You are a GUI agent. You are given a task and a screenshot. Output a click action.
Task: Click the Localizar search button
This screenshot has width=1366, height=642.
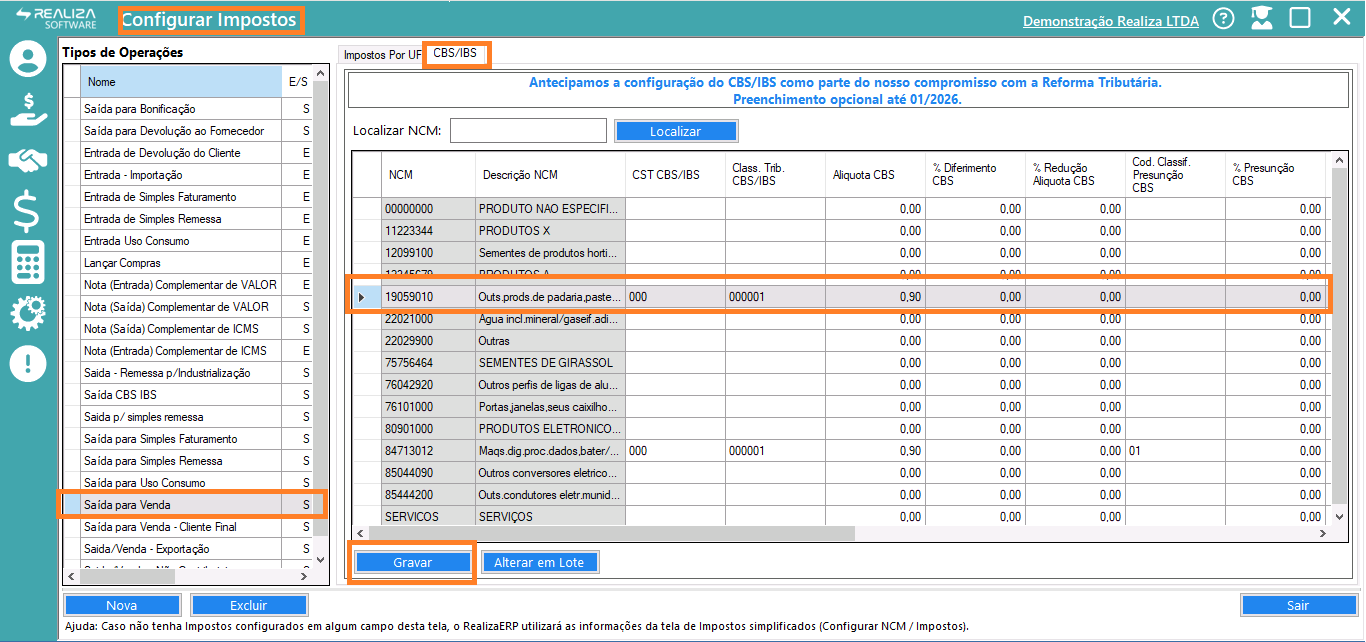(675, 131)
